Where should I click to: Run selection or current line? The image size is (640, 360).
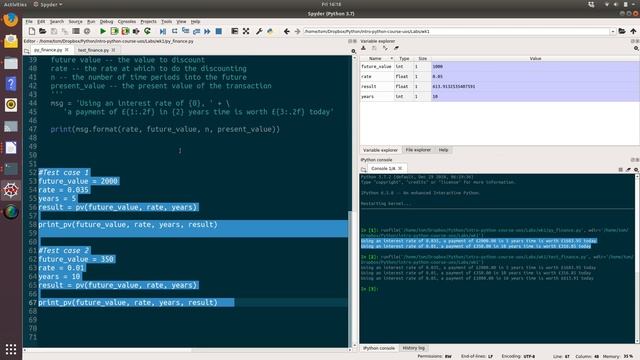pos(136,31)
